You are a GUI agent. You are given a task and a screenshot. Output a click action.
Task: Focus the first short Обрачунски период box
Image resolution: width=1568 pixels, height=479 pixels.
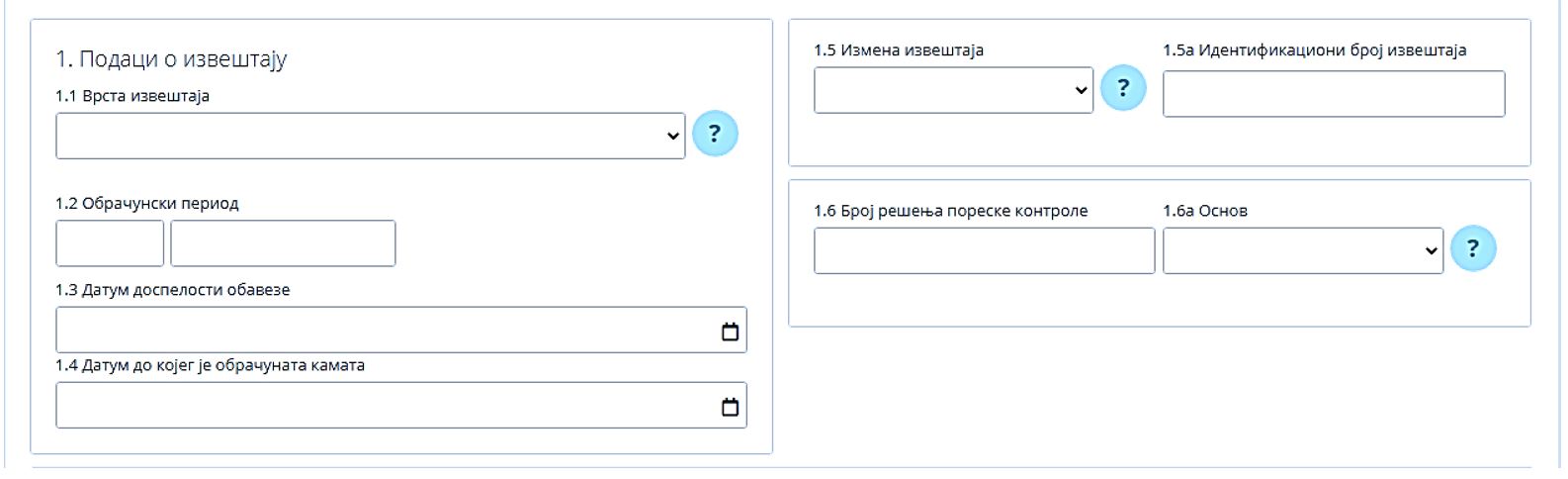110,243
